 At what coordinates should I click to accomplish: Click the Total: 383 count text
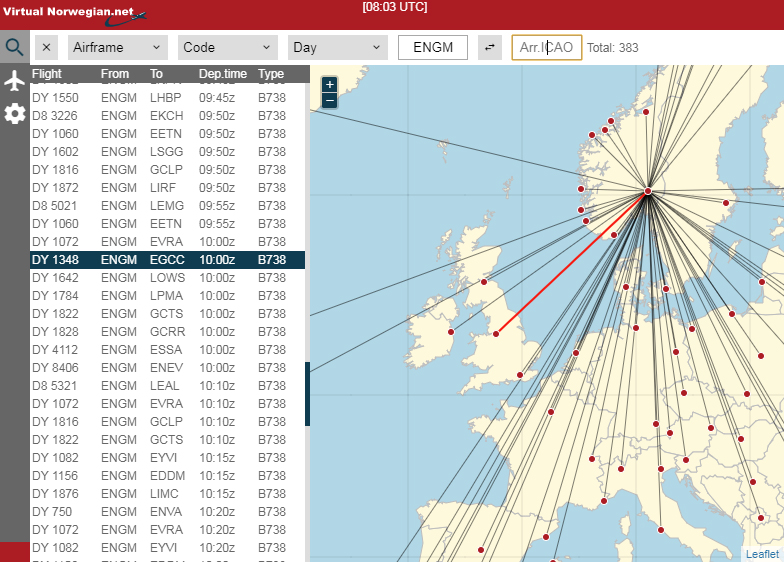(612, 48)
